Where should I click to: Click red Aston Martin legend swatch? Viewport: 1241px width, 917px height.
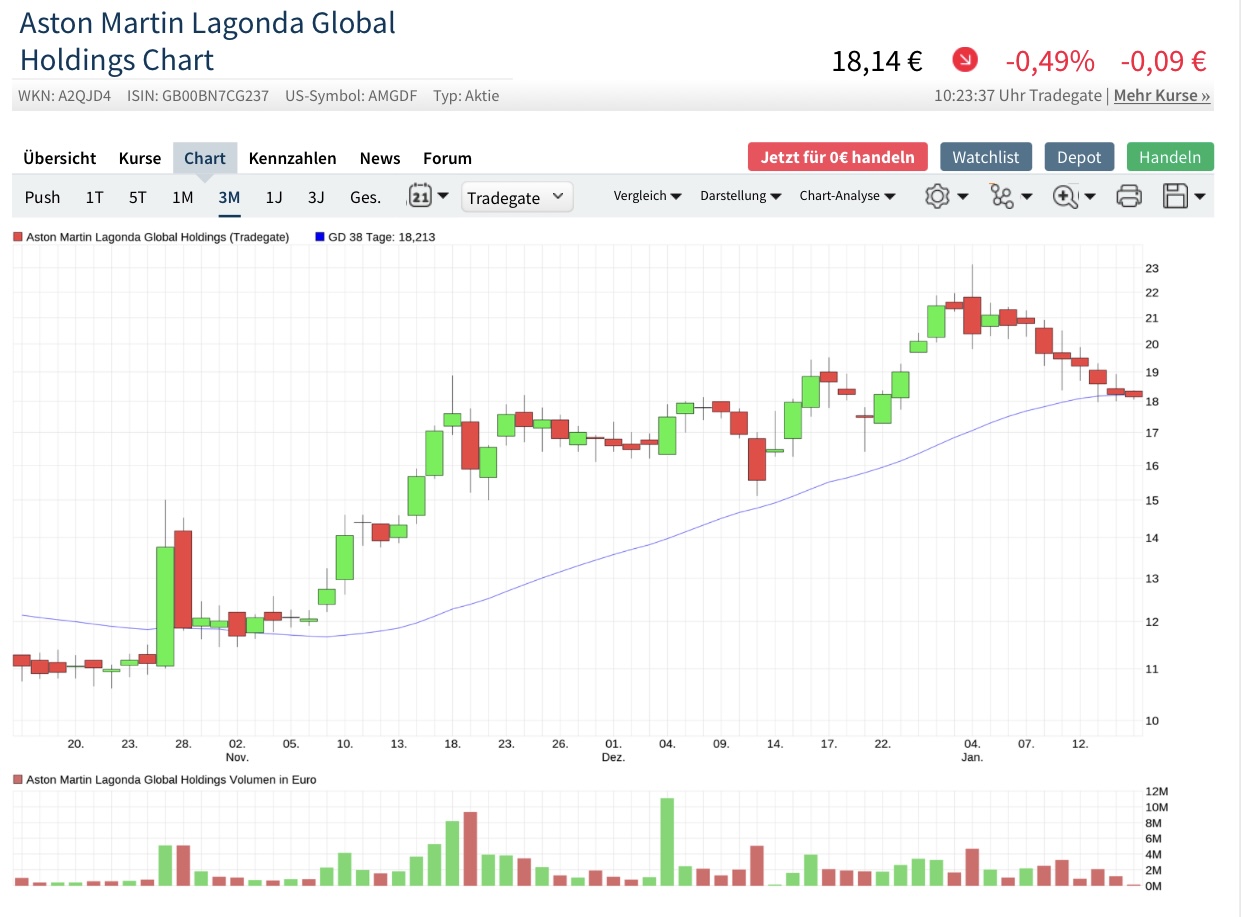(x=18, y=237)
